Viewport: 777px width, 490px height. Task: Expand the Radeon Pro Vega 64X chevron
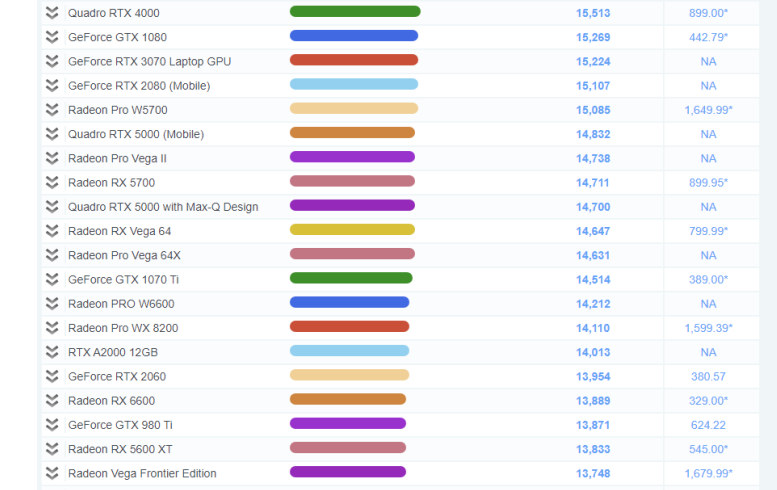[x=52, y=255]
